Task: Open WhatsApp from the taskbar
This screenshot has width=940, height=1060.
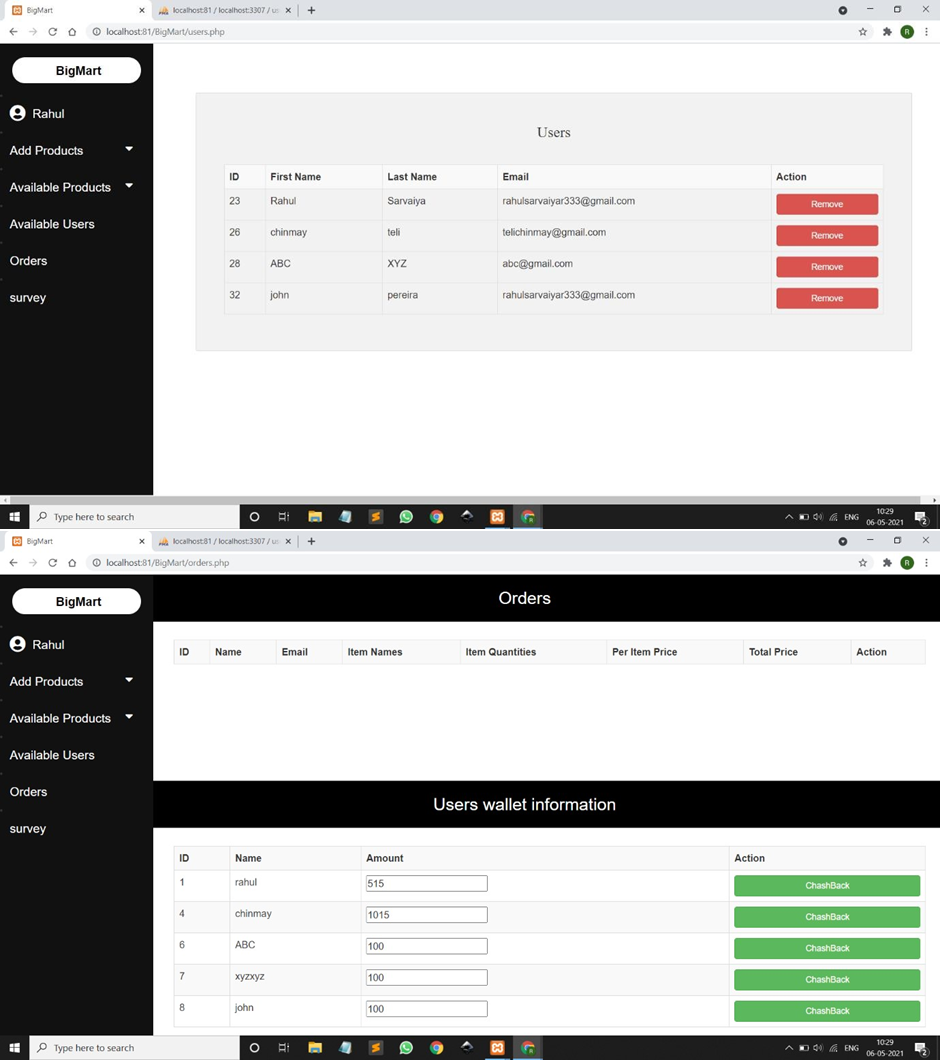Action: [406, 516]
